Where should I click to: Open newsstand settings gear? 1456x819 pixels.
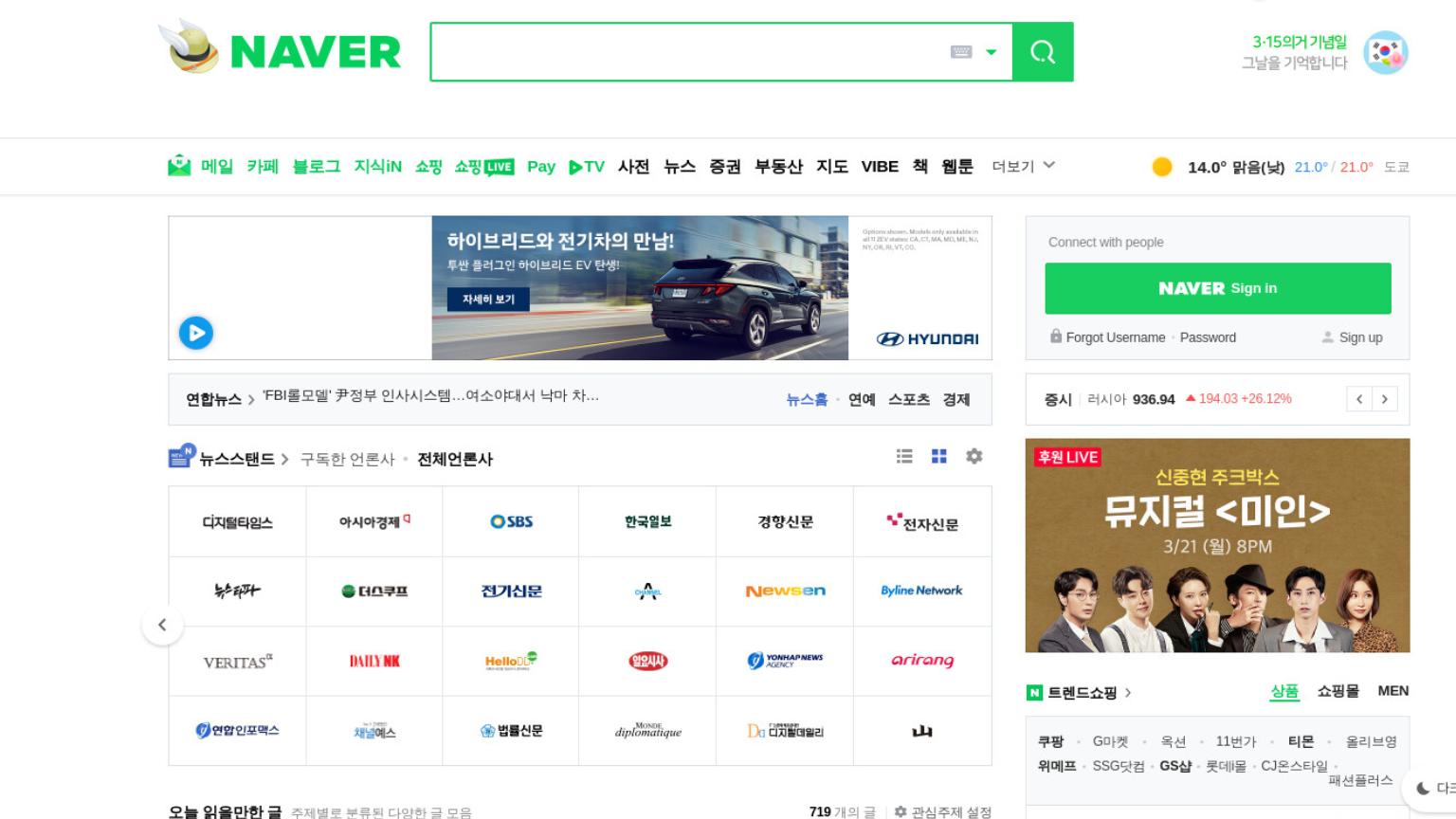point(974,456)
